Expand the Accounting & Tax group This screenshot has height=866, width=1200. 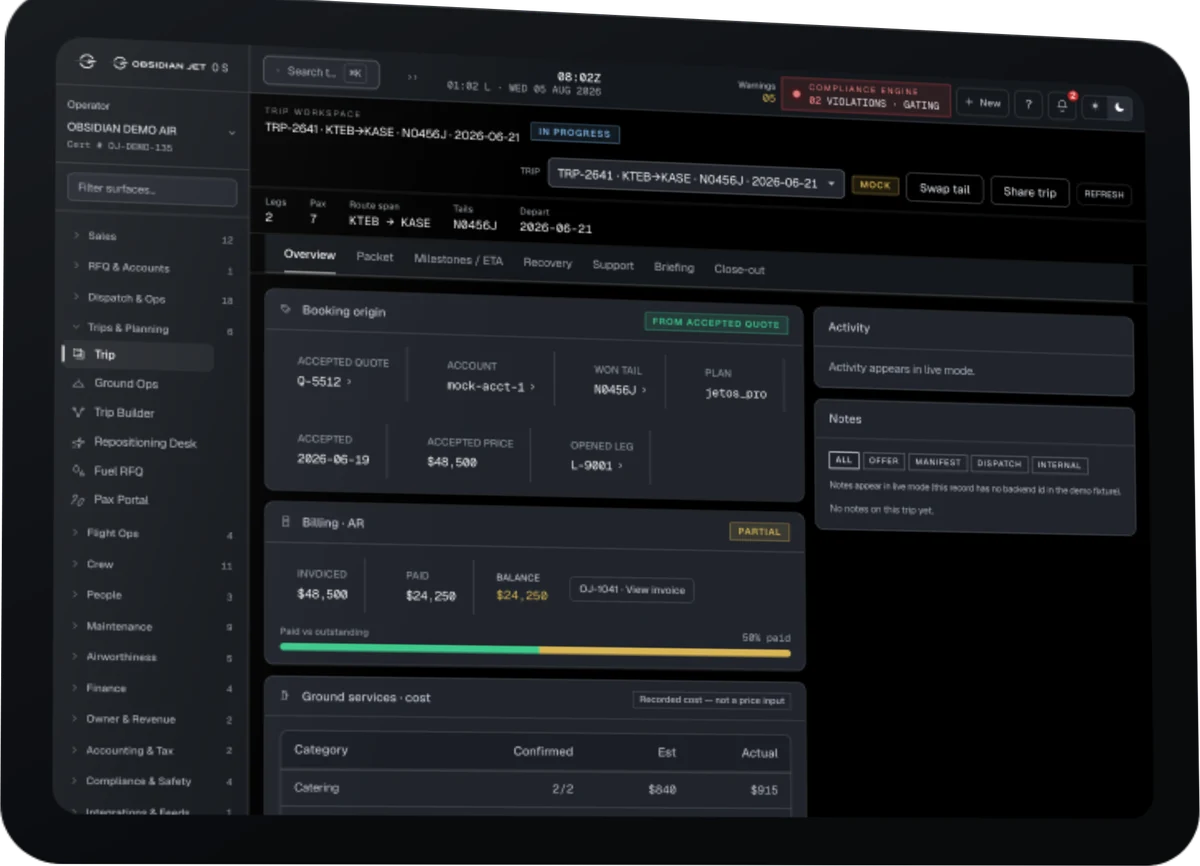pyautogui.click(x=152, y=751)
